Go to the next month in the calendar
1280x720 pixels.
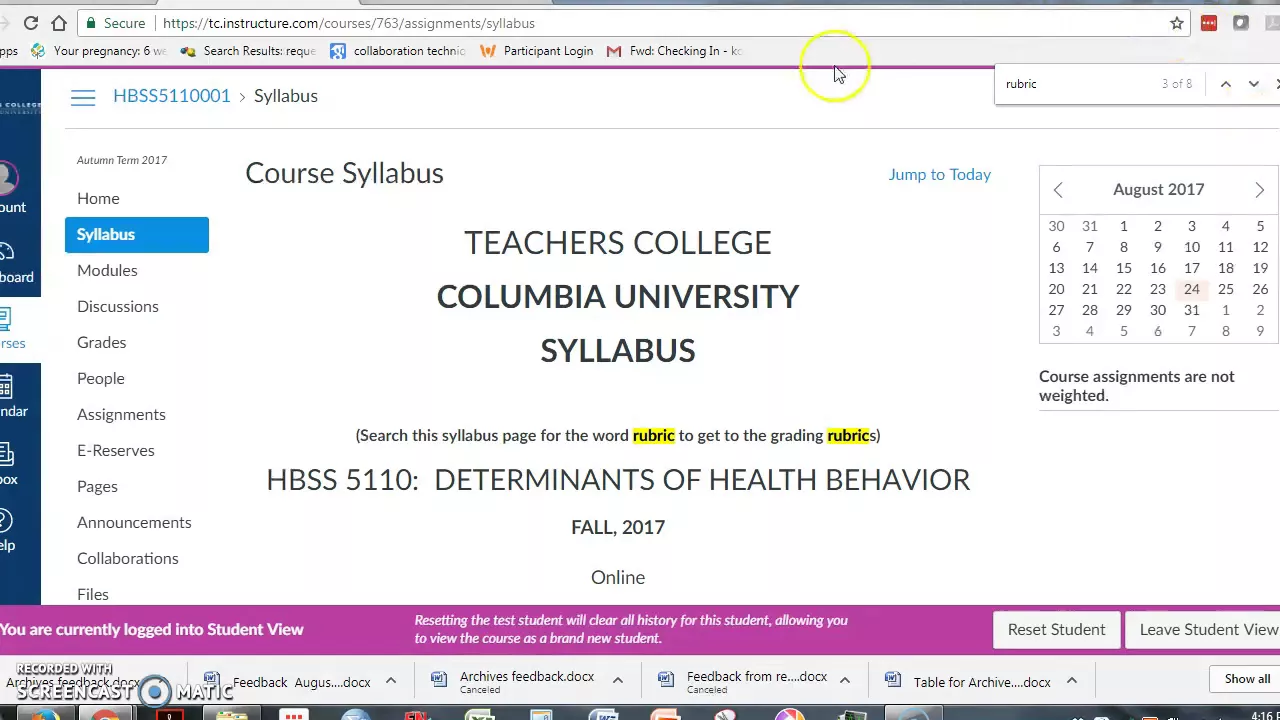1259,190
